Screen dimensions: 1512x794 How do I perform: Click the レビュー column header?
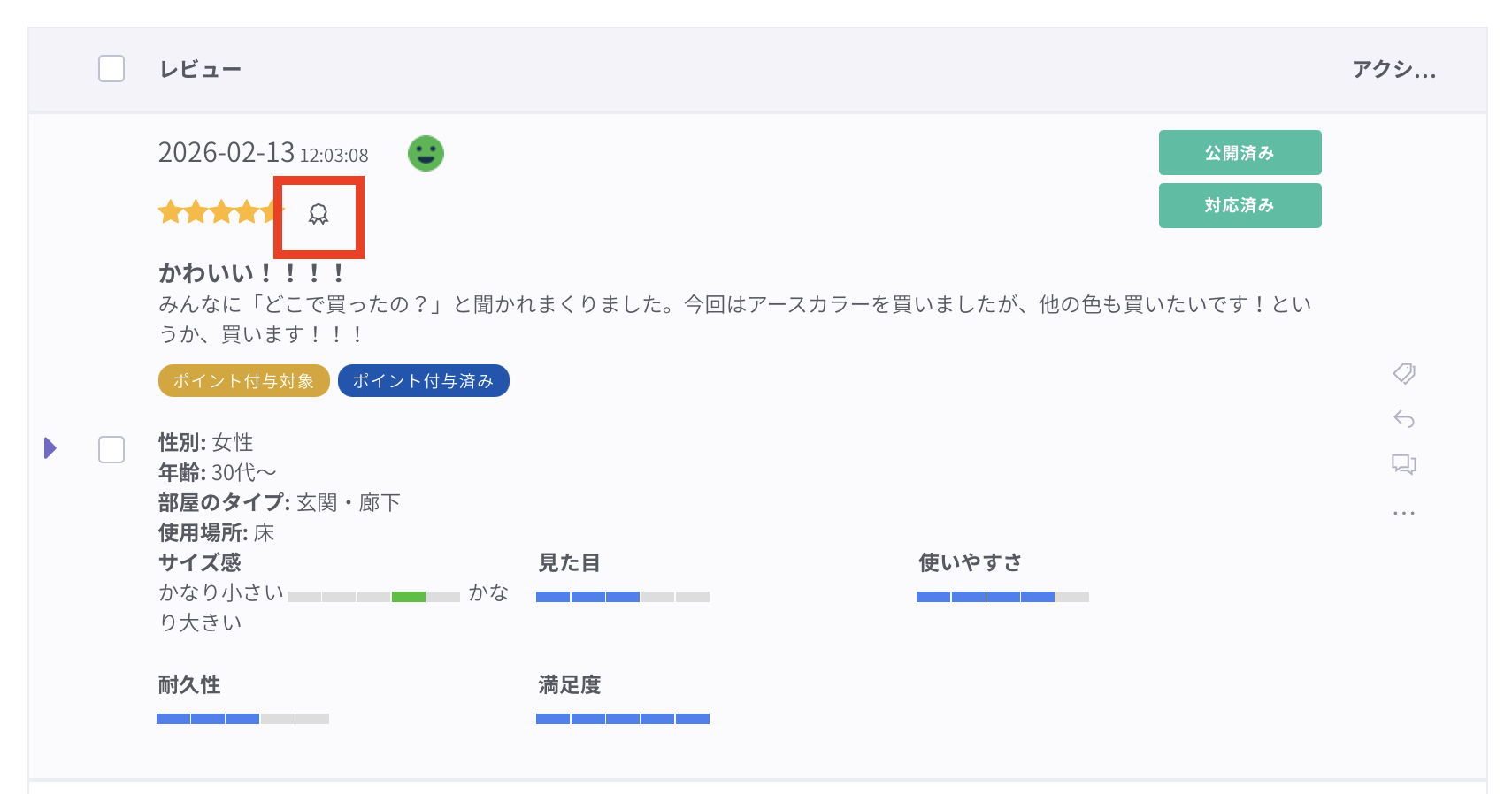(x=201, y=70)
